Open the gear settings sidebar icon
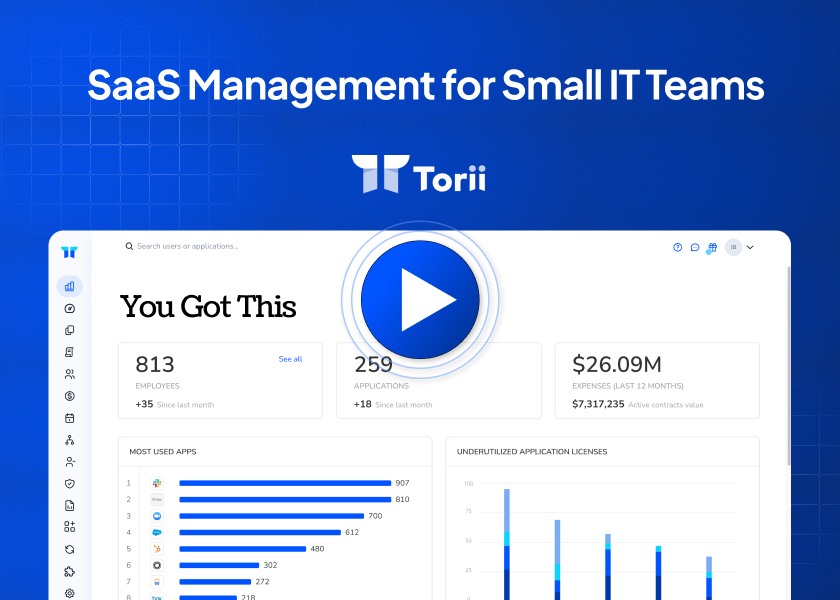This screenshot has width=840, height=600. coord(70,593)
